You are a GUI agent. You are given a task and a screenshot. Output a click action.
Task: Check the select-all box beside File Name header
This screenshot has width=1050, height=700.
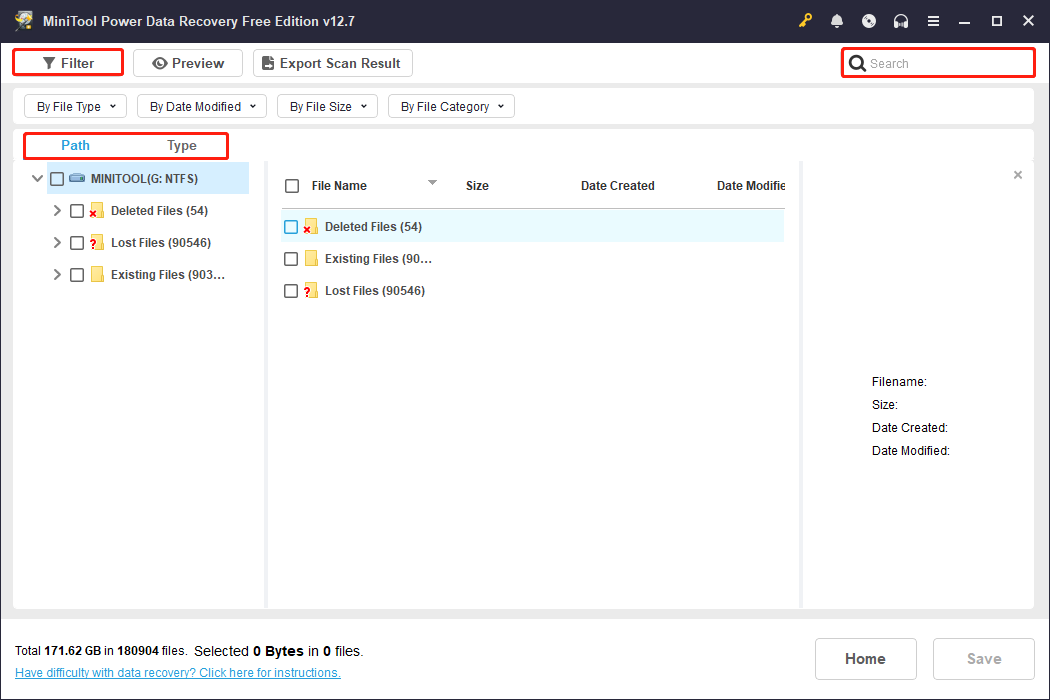290,185
